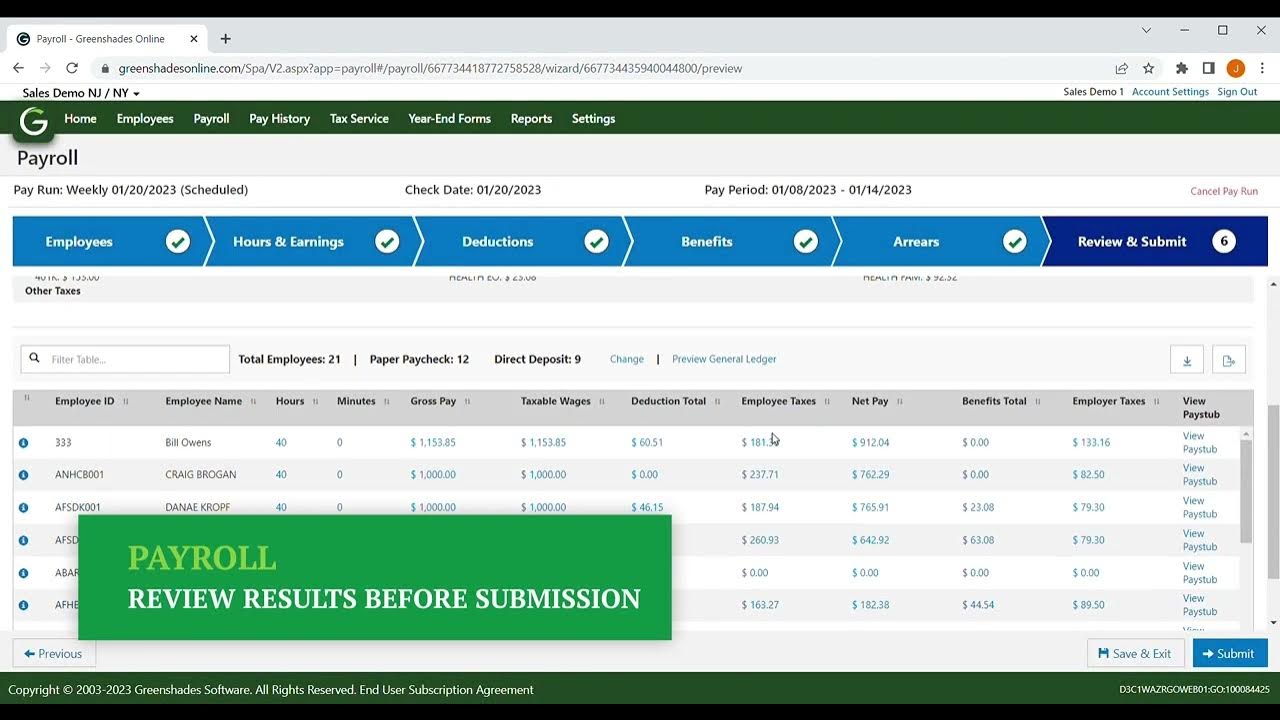View Paystub for Bill Owens
The height and width of the screenshot is (720, 1280).
point(1199,443)
